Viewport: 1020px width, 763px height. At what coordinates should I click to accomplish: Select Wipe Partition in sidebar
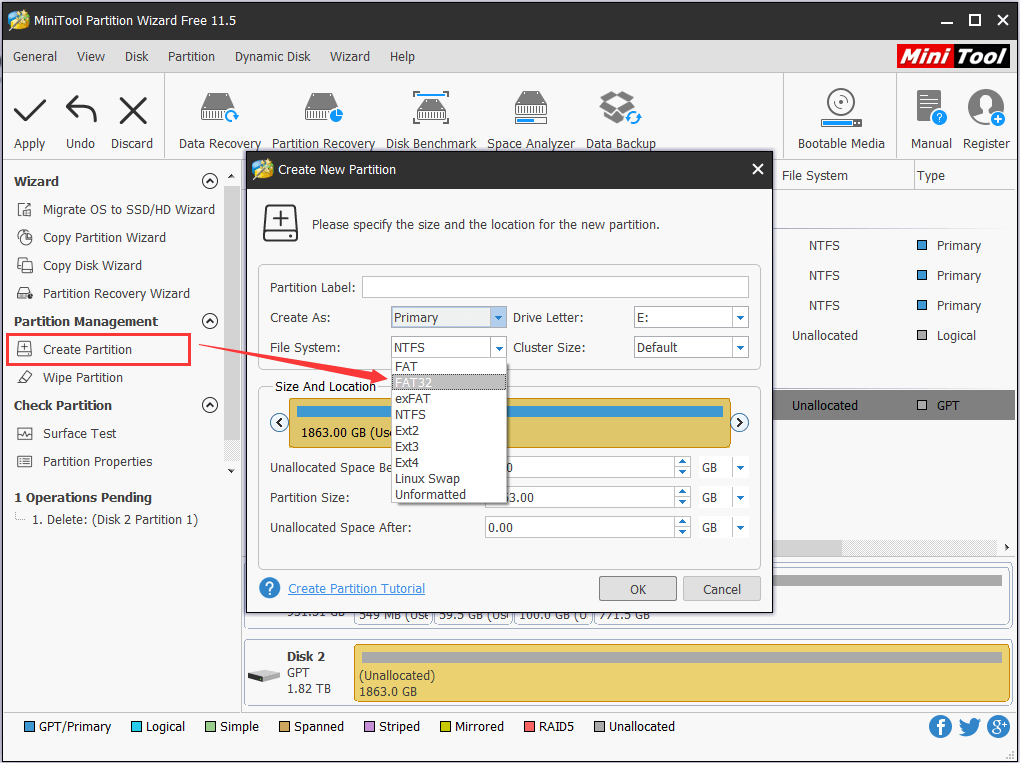coord(70,377)
